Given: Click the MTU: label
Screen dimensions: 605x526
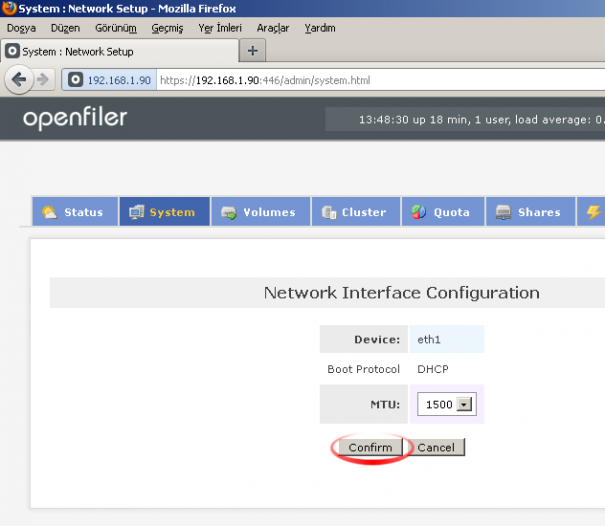Looking at the screenshot, I should pyautogui.click(x=385, y=404).
